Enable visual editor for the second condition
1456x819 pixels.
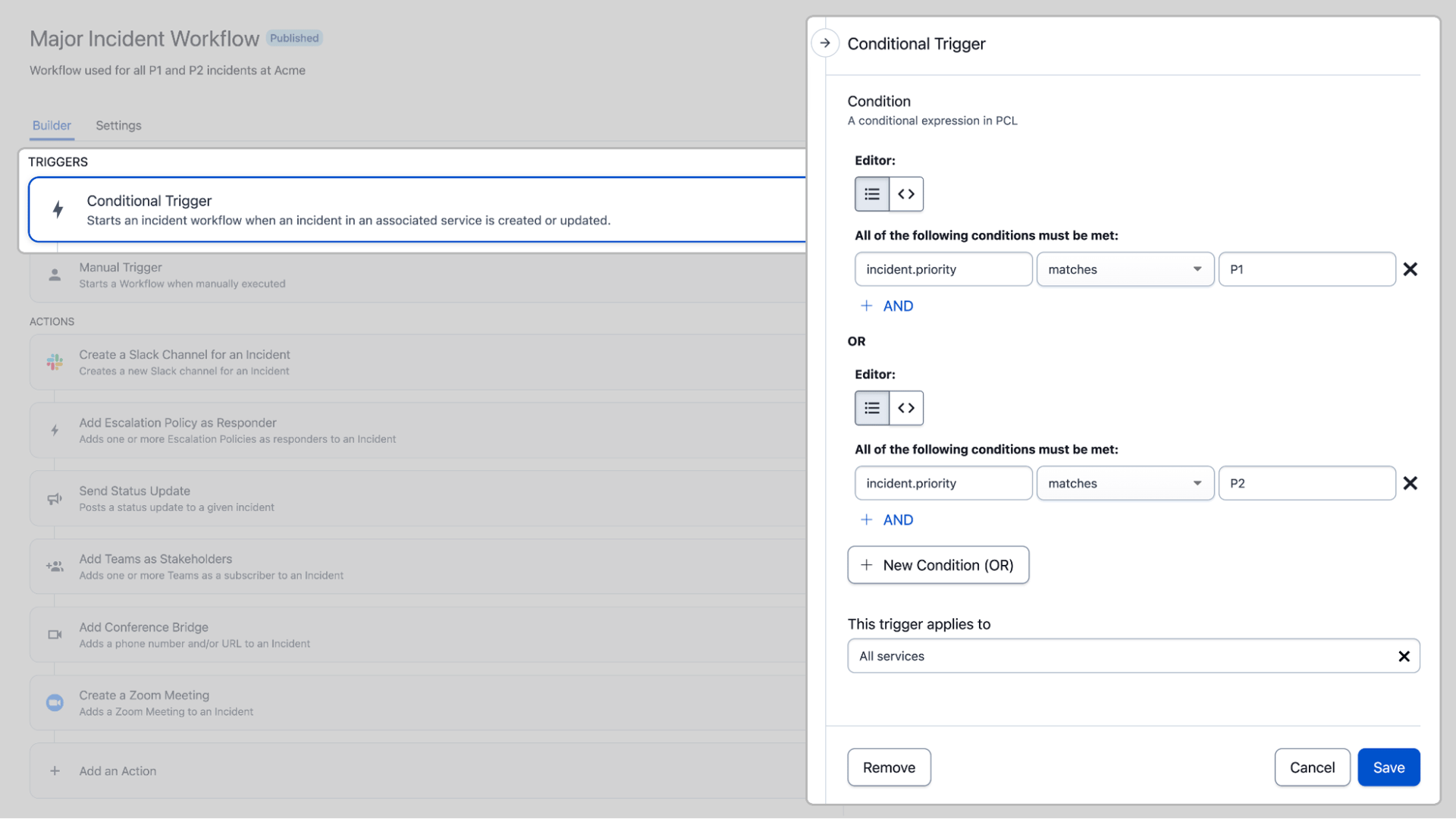pos(871,408)
